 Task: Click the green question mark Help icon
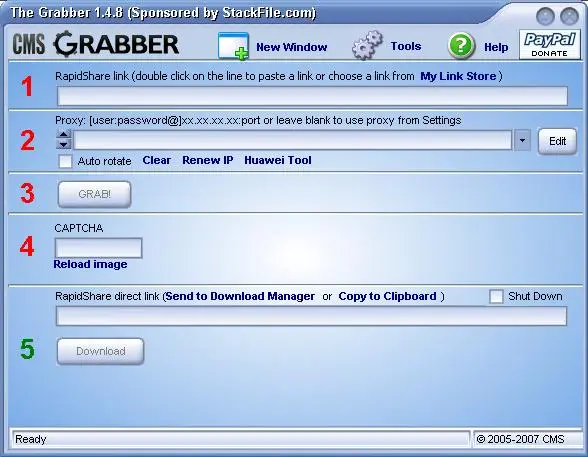tap(461, 46)
